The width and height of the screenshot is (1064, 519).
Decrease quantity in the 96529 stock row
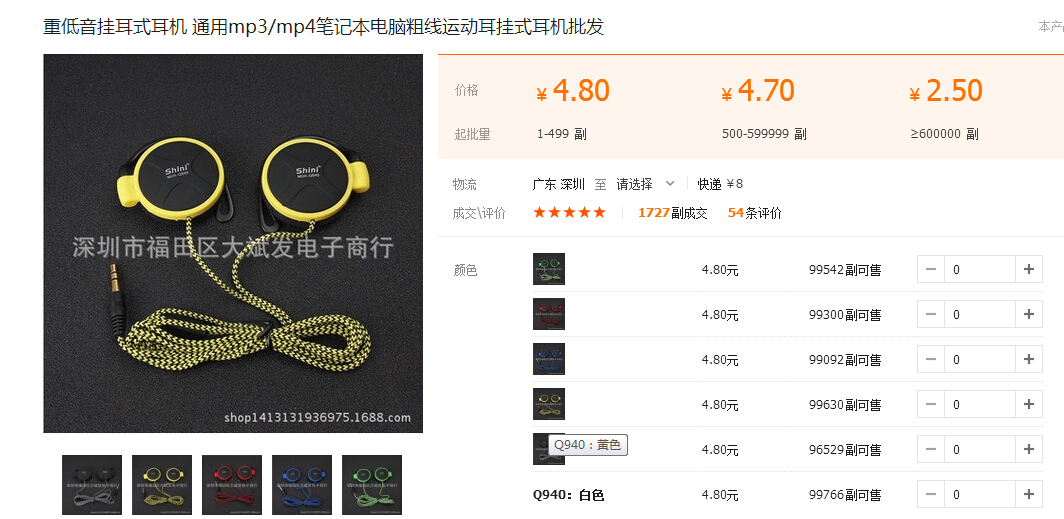[x=931, y=449]
